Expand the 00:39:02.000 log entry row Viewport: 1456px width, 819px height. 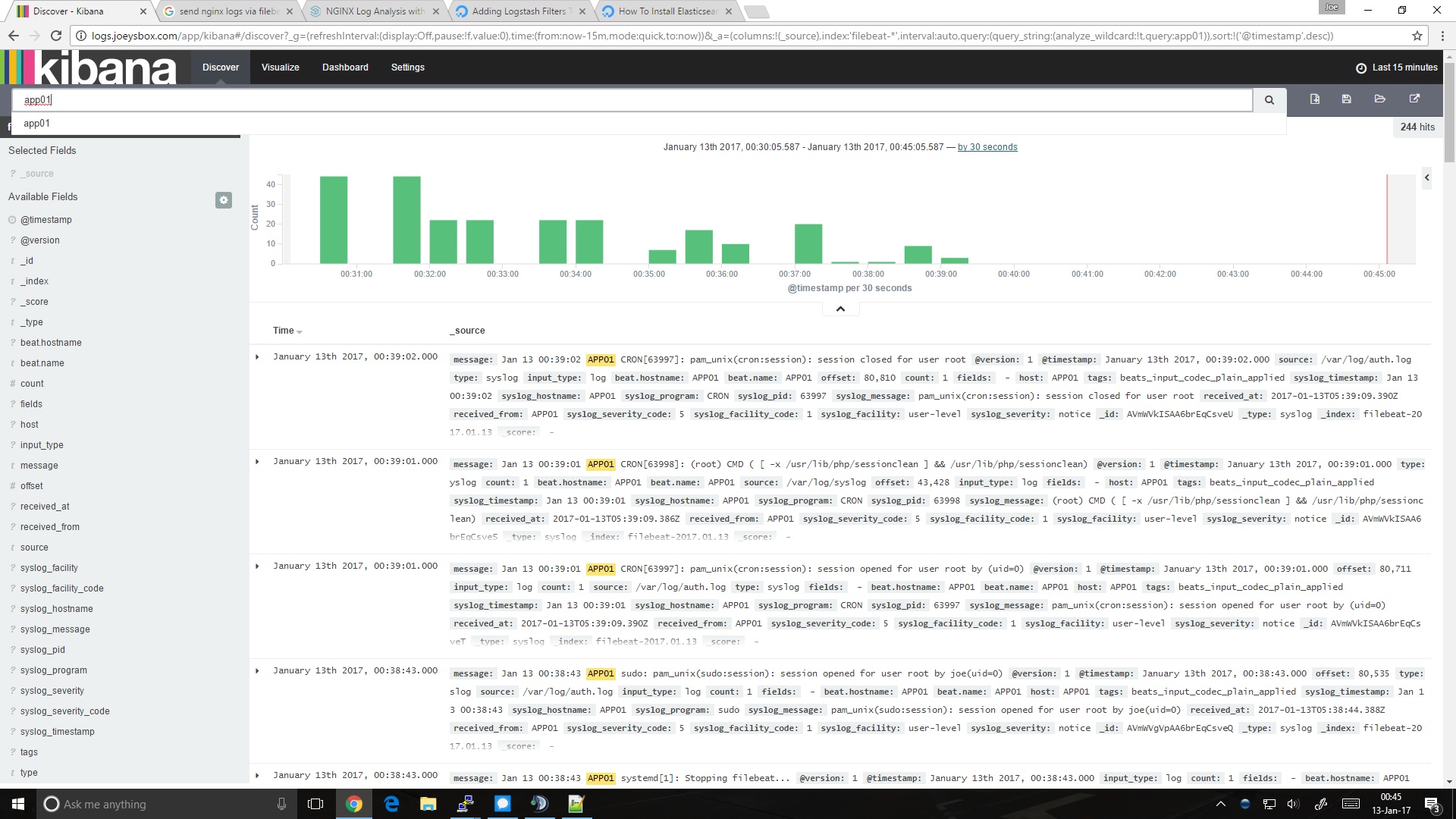(x=257, y=356)
